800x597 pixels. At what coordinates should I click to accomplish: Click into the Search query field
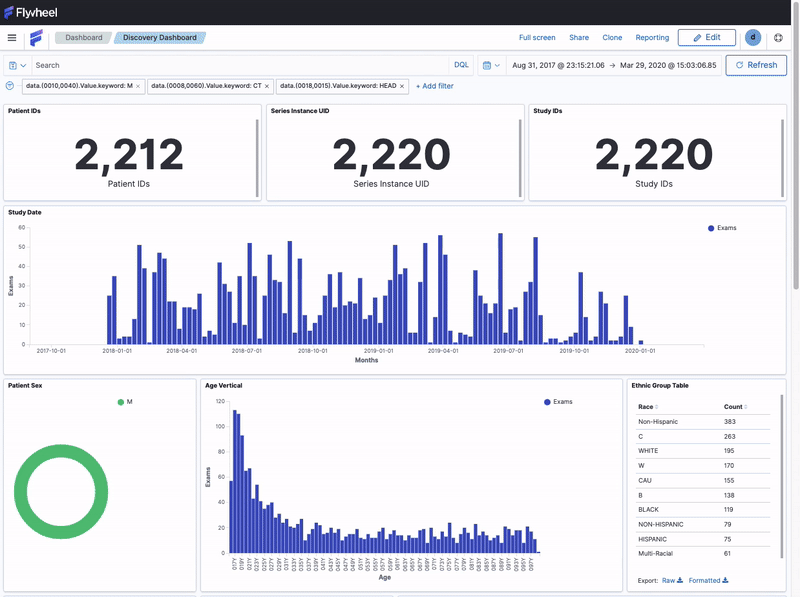(x=240, y=65)
